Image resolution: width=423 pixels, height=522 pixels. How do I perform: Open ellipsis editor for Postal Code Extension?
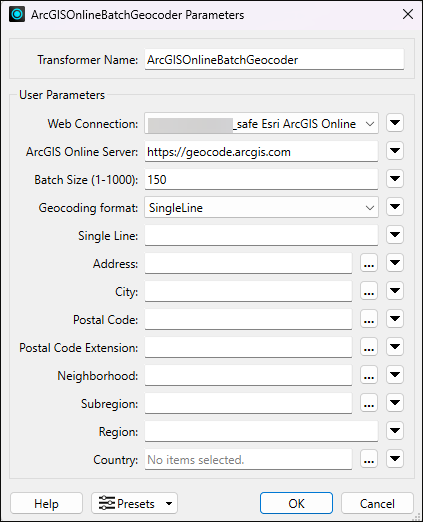coord(369,347)
